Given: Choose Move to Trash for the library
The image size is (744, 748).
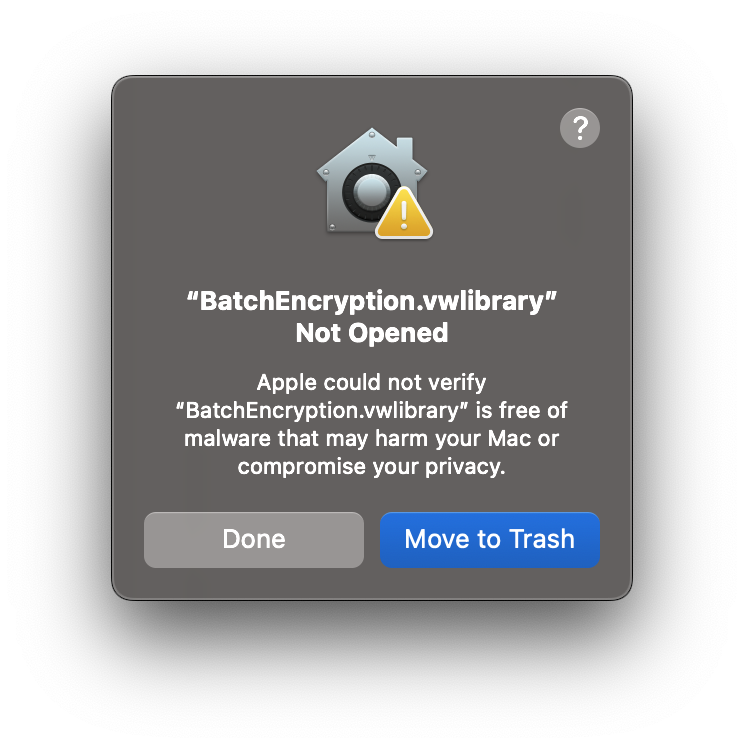Looking at the screenshot, I should click(x=490, y=540).
